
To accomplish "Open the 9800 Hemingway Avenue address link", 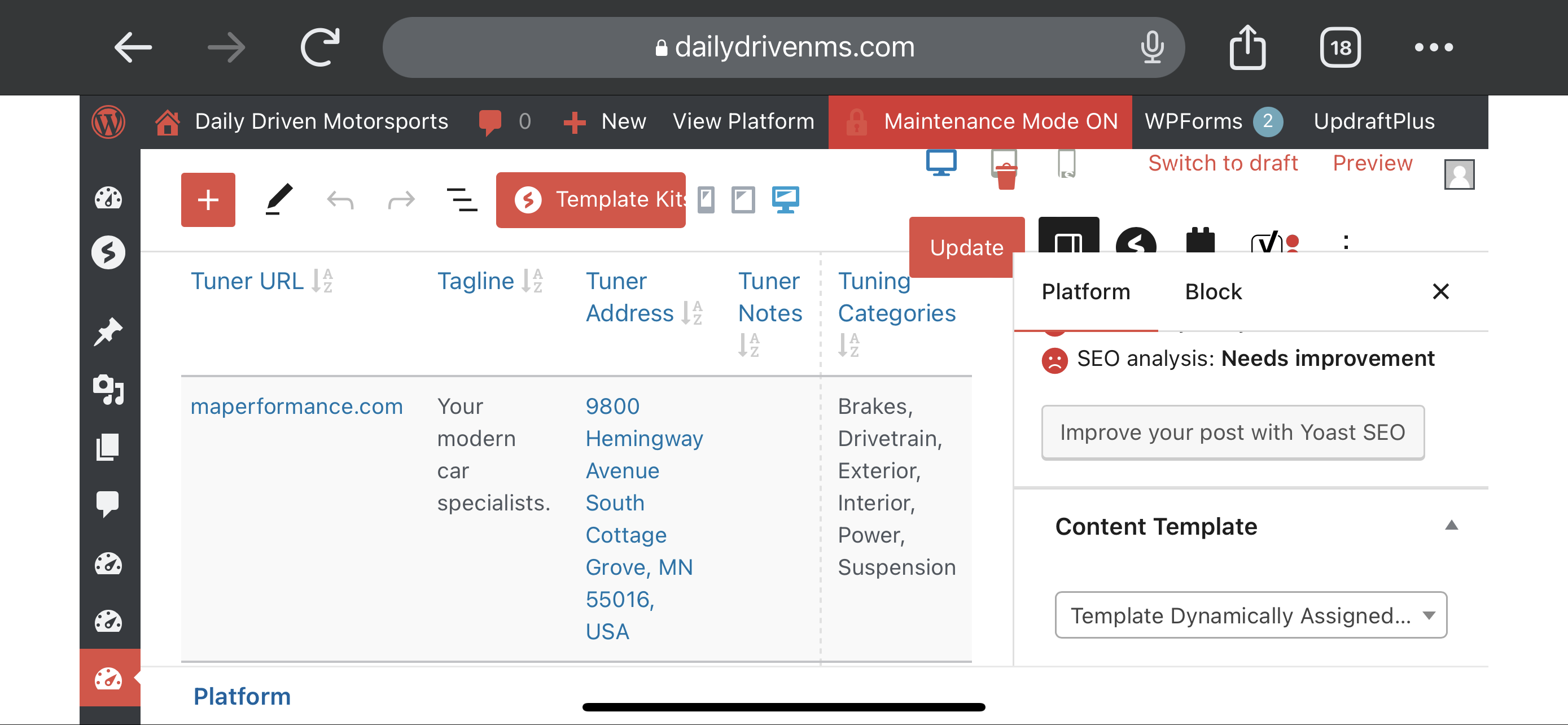I will (644, 519).
